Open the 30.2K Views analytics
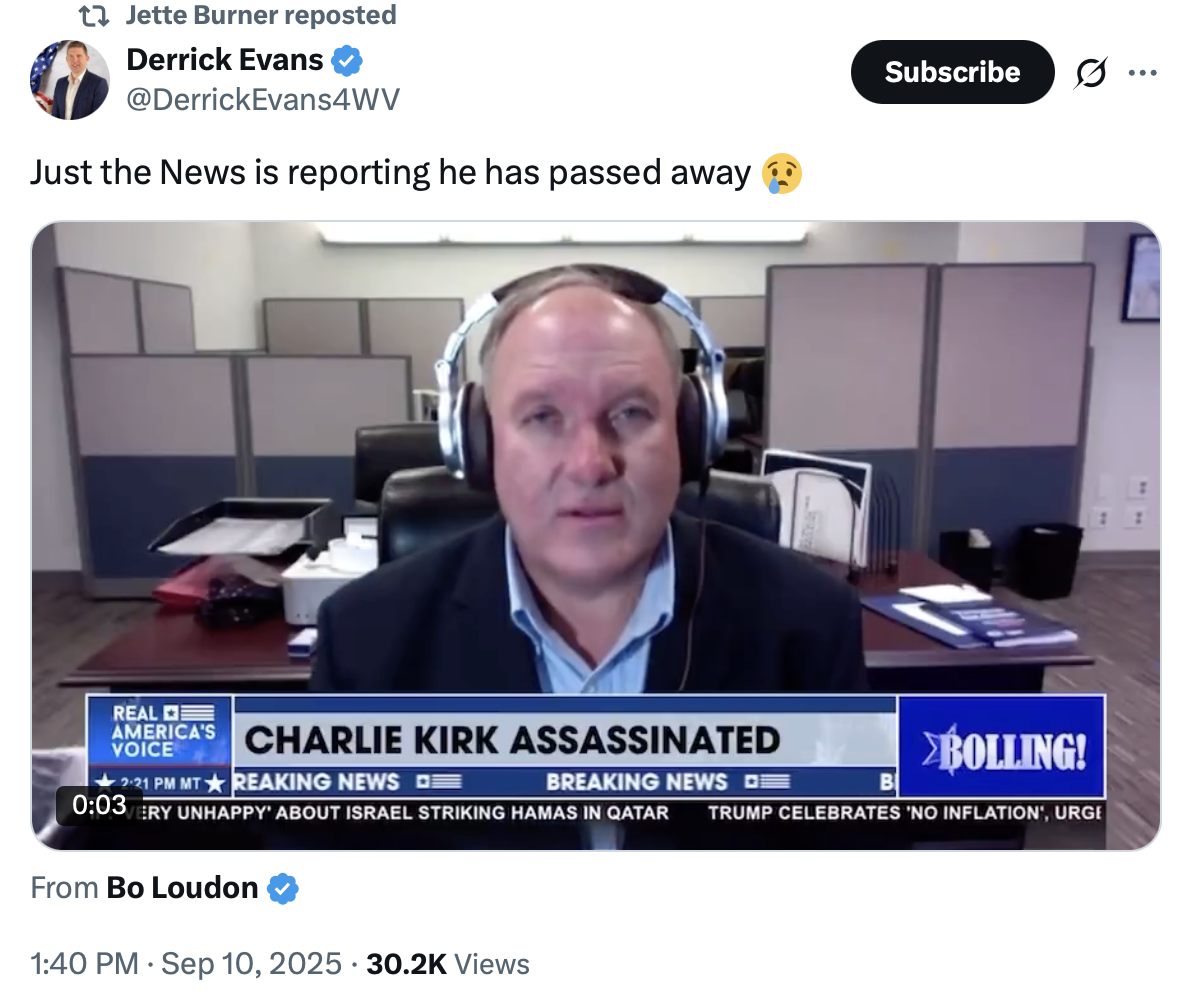Viewport: 1192px width, 1002px height. pos(448,963)
